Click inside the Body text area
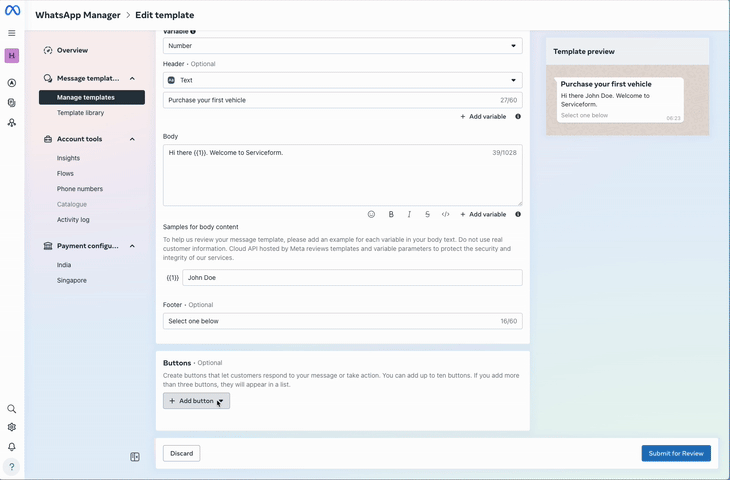Image resolution: width=730 pixels, height=480 pixels. tap(343, 175)
